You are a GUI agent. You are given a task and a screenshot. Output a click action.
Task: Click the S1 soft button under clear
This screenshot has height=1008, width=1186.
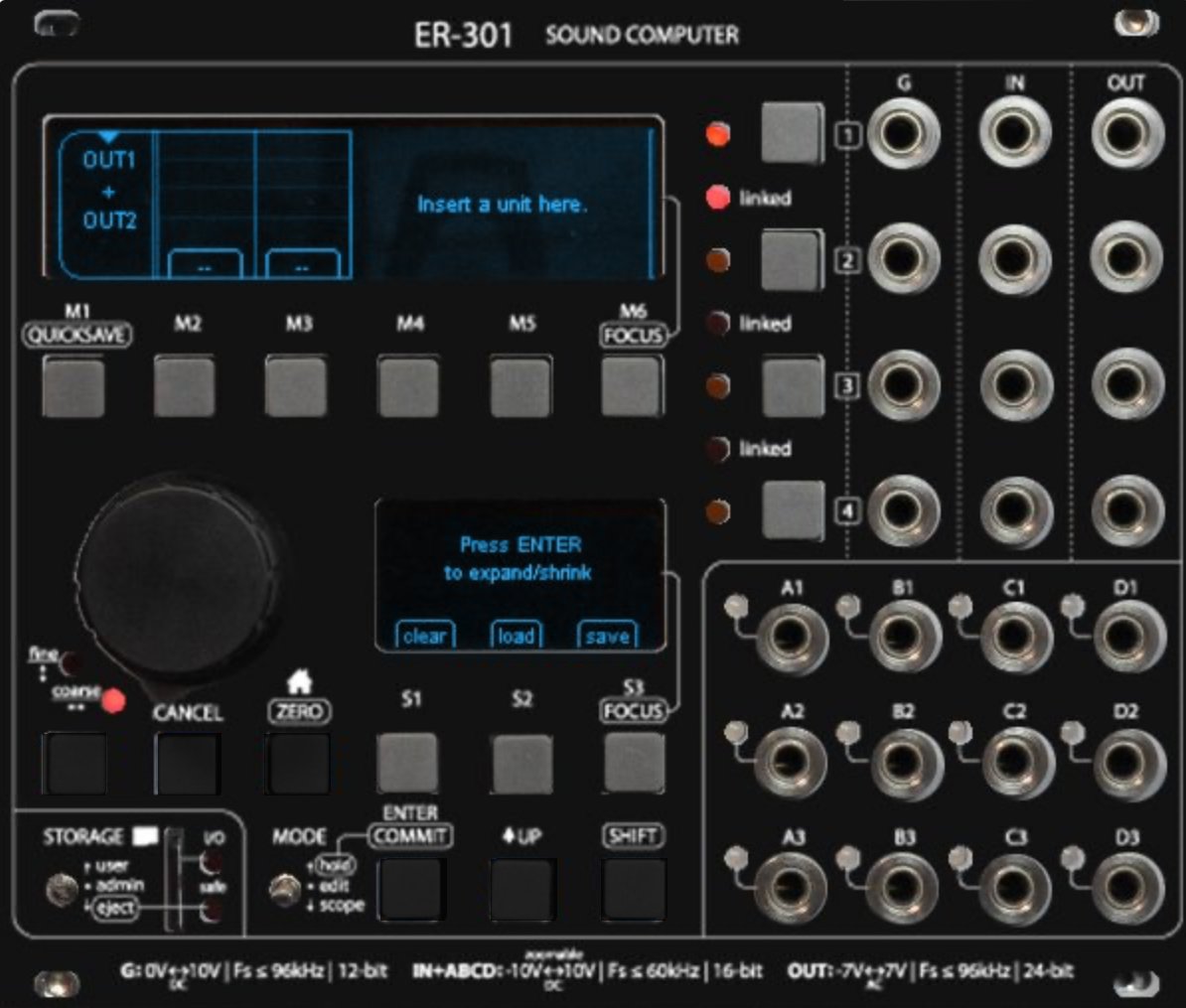pyautogui.click(x=407, y=763)
